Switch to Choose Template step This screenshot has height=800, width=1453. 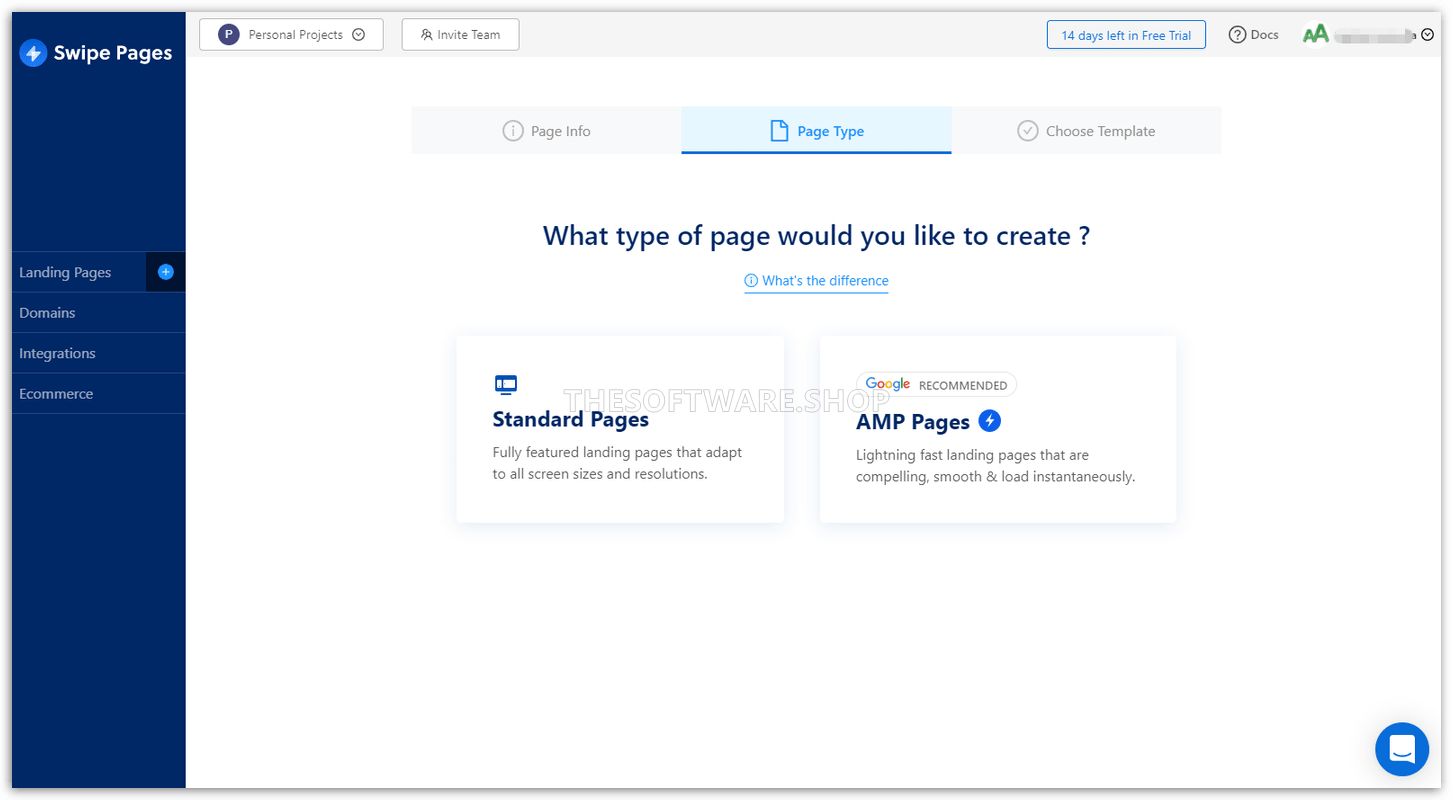point(1086,131)
